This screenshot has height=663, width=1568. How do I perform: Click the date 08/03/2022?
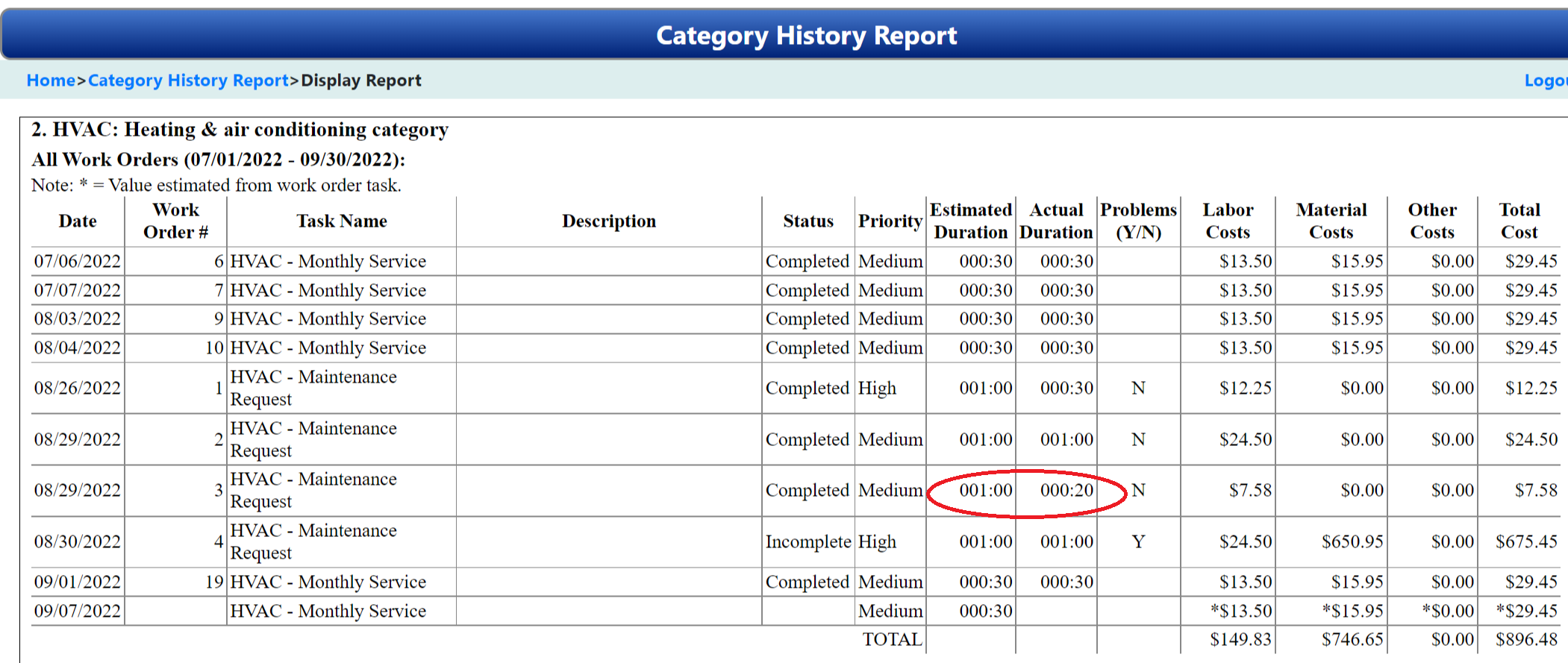78,319
